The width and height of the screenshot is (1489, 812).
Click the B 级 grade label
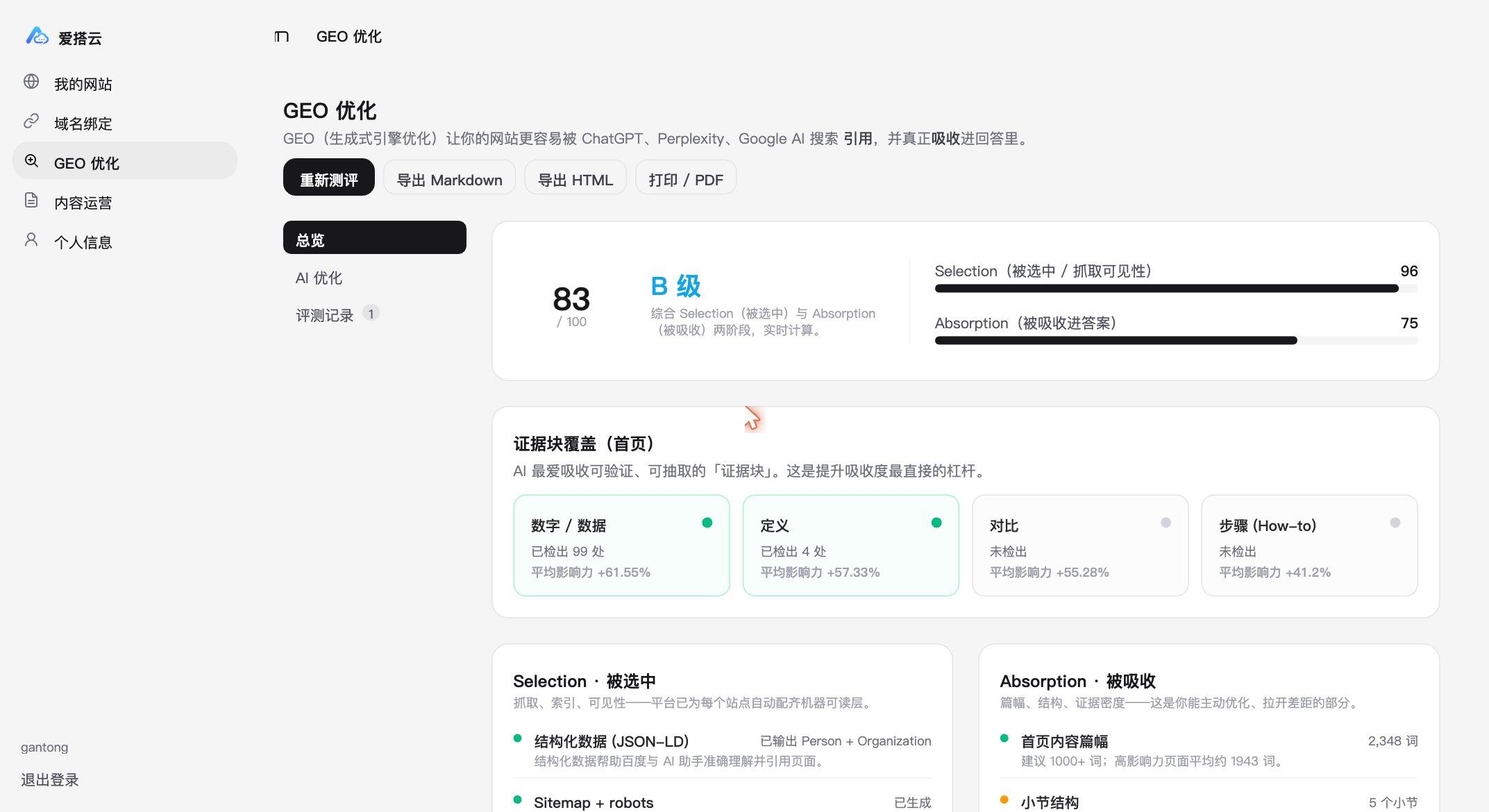675,286
